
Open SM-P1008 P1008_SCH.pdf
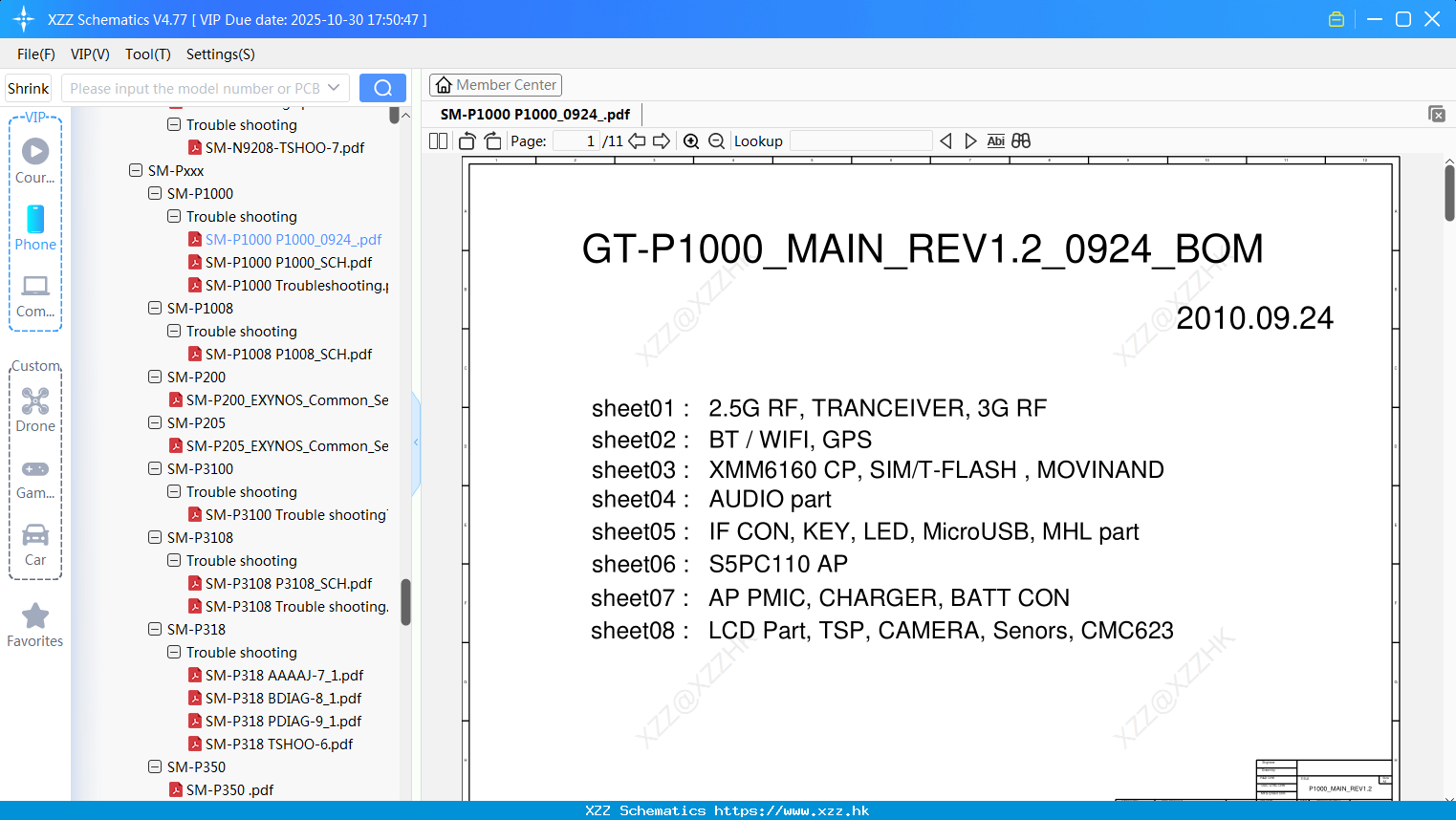pos(289,354)
